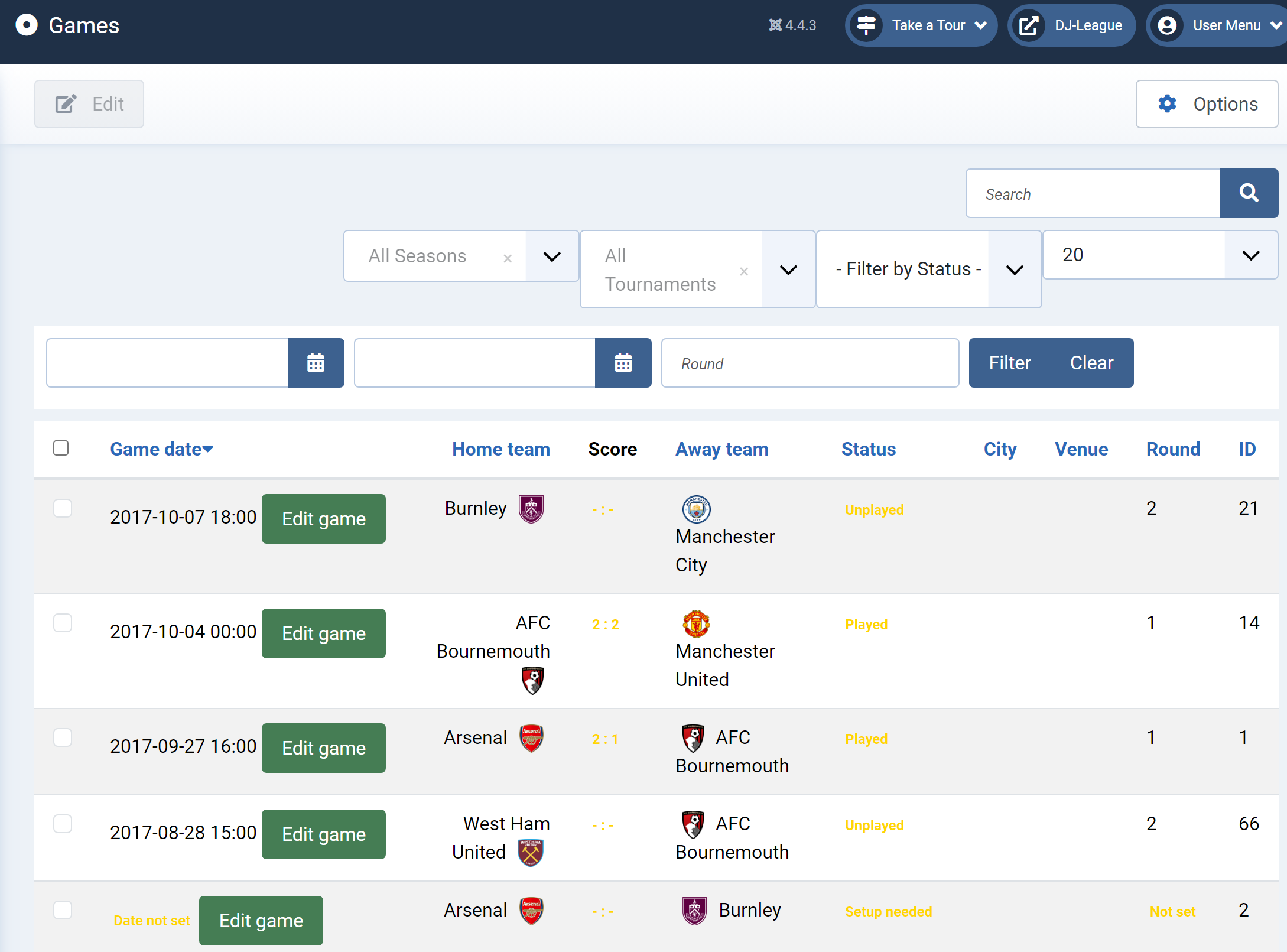Toggle the select-all games checkbox
1287x952 pixels.
(x=61, y=448)
